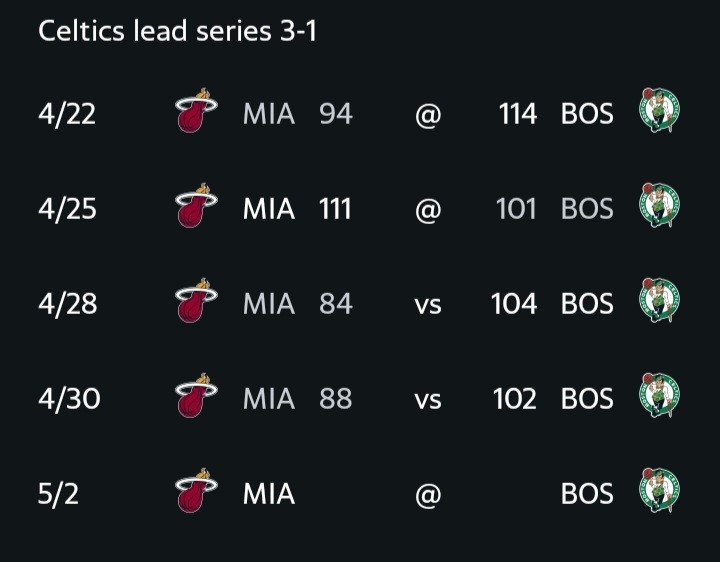Select the BOS 114 score on 4/22
720x562 pixels.
tap(518, 114)
